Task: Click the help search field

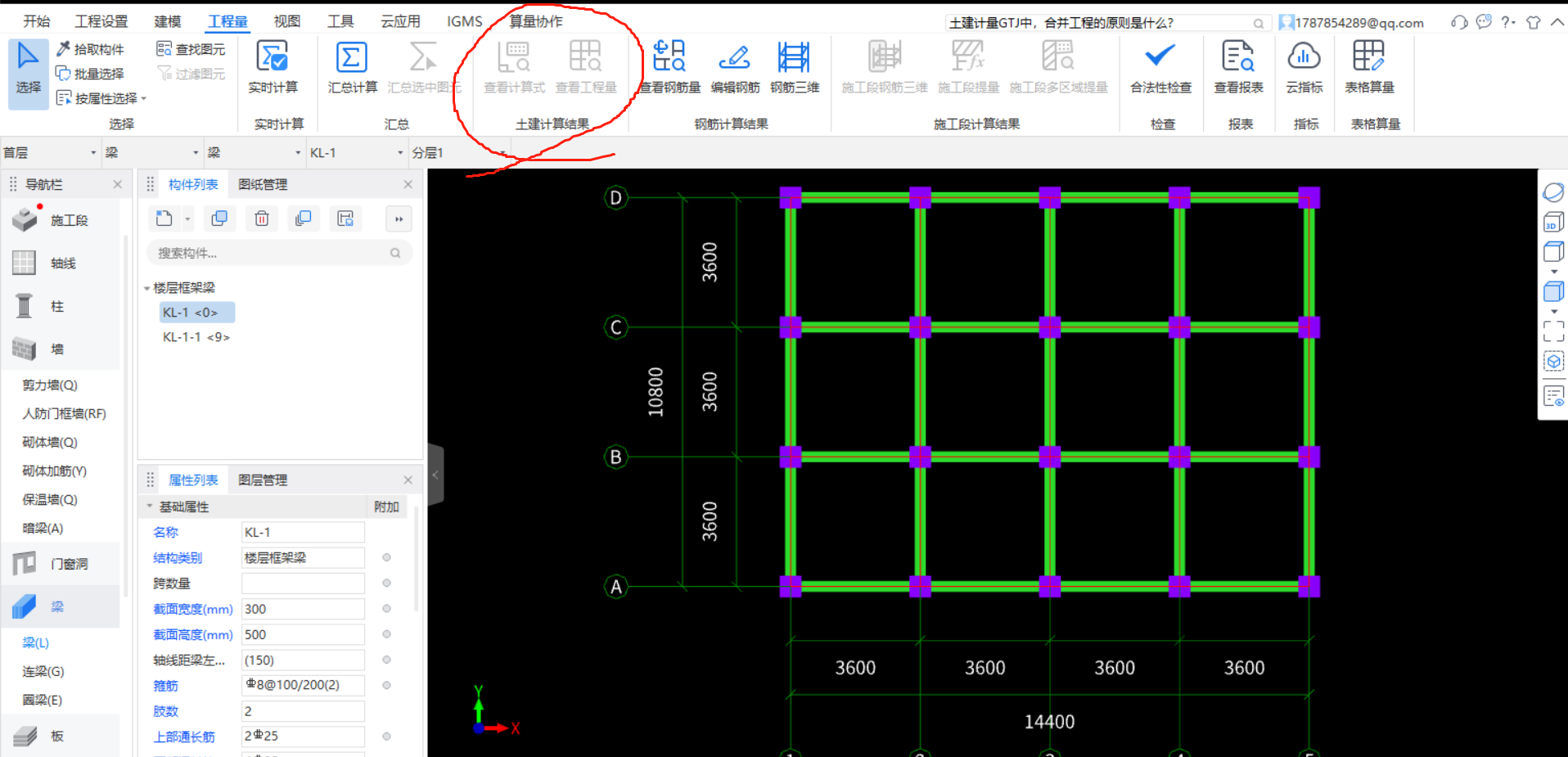Action: [x=1106, y=23]
